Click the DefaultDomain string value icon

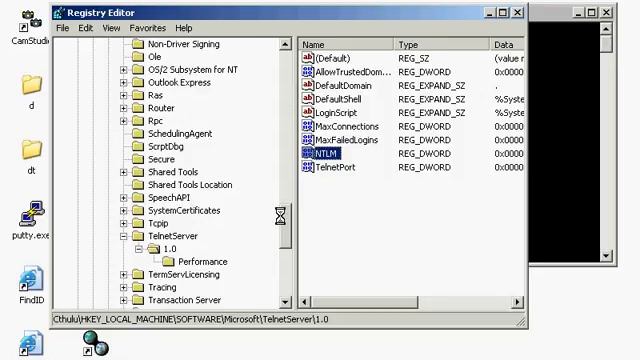click(307, 85)
